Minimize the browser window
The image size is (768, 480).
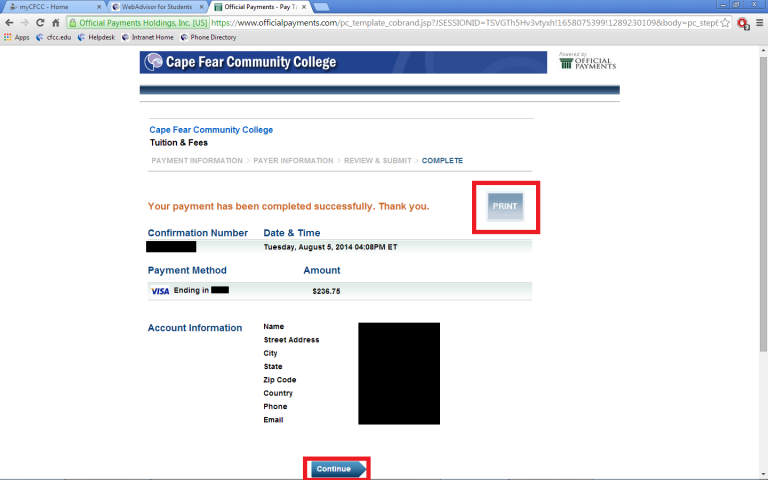723,4
